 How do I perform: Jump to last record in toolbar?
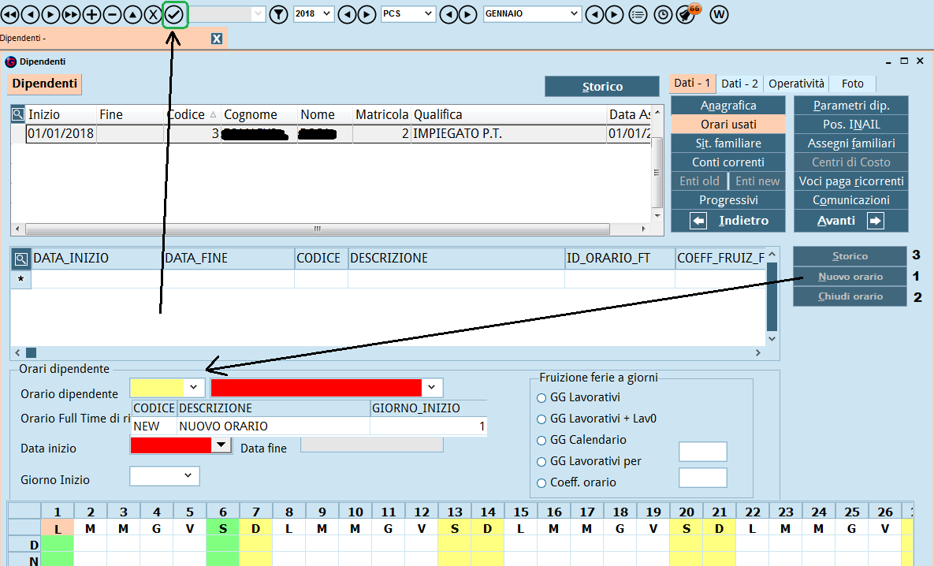[x=71, y=14]
